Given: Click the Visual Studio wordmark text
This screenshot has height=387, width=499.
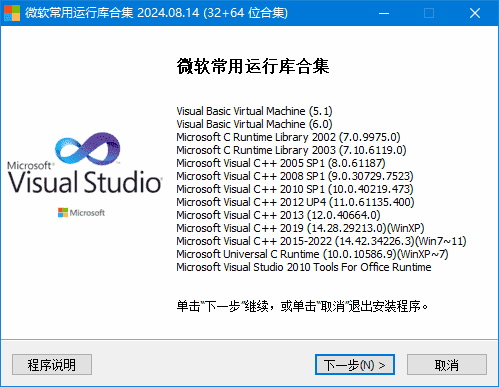Looking at the screenshot, I should (85, 182).
